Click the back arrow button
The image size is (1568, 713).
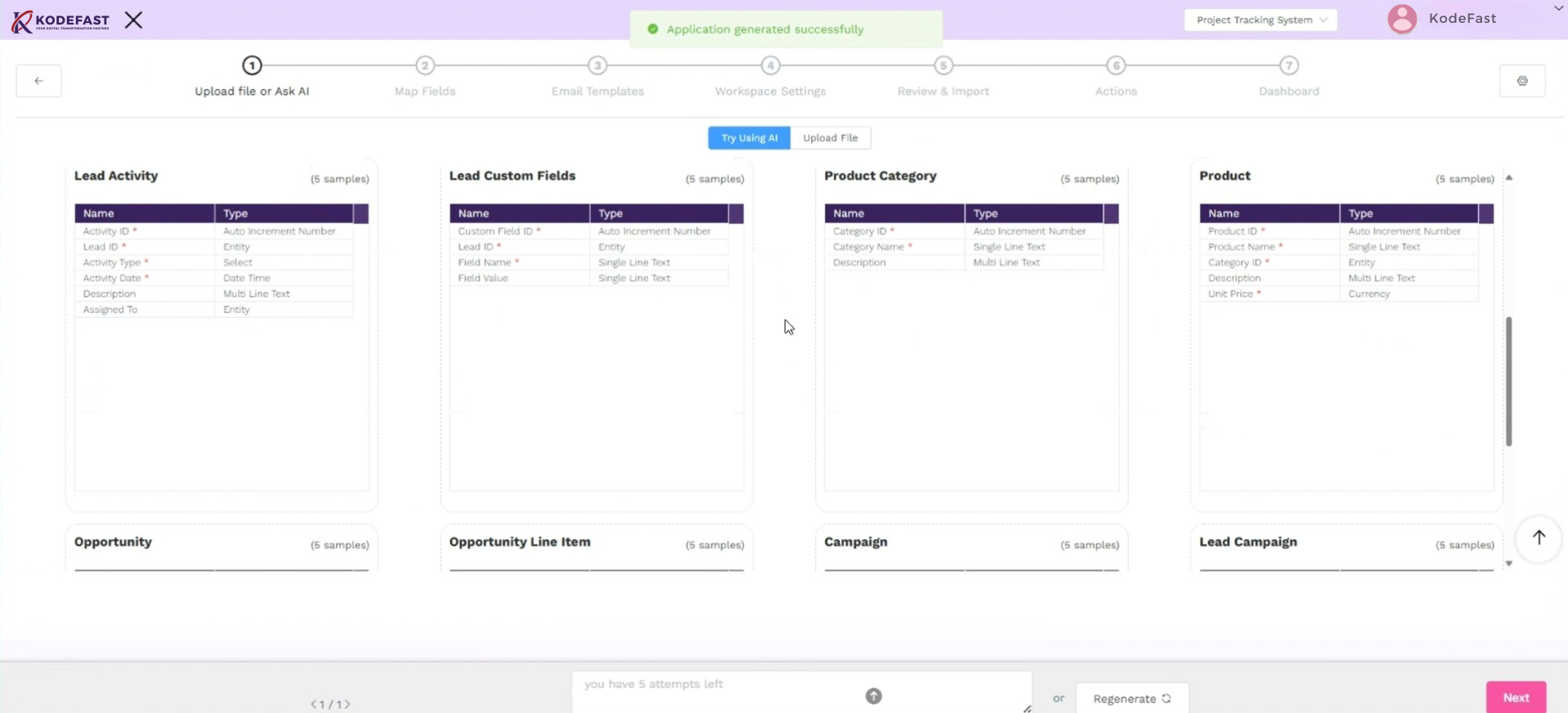point(38,81)
